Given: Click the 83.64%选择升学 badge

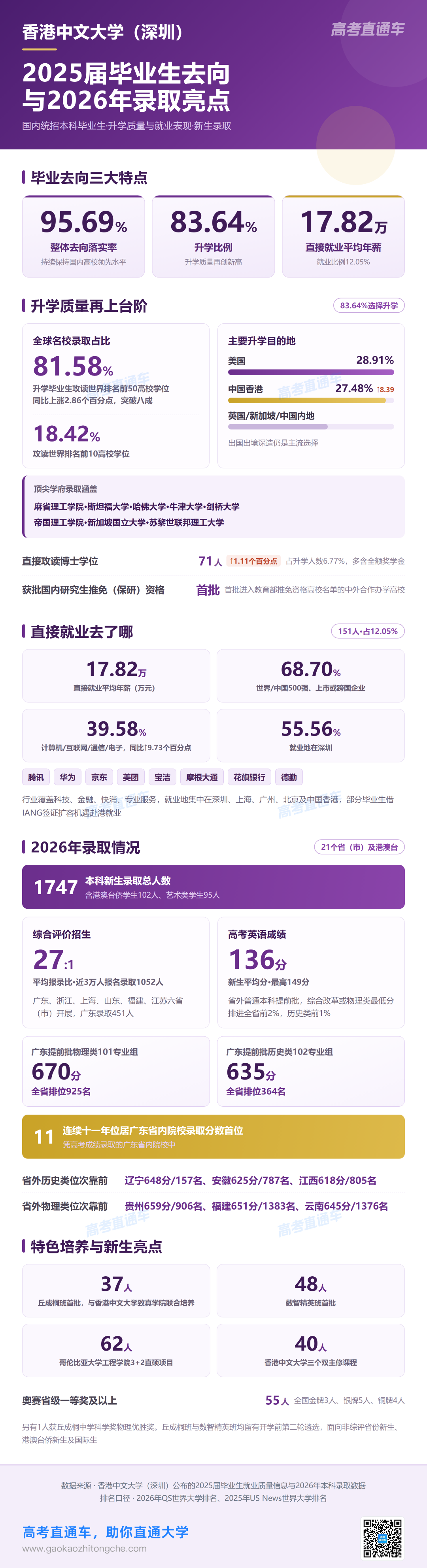Looking at the screenshot, I should coord(368,306).
